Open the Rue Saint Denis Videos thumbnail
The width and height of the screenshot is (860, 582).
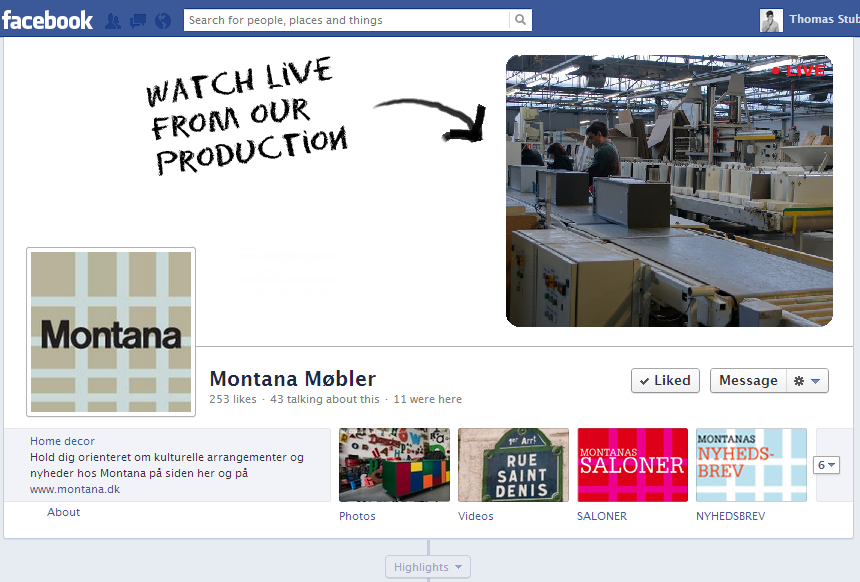[x=513, y=465]
